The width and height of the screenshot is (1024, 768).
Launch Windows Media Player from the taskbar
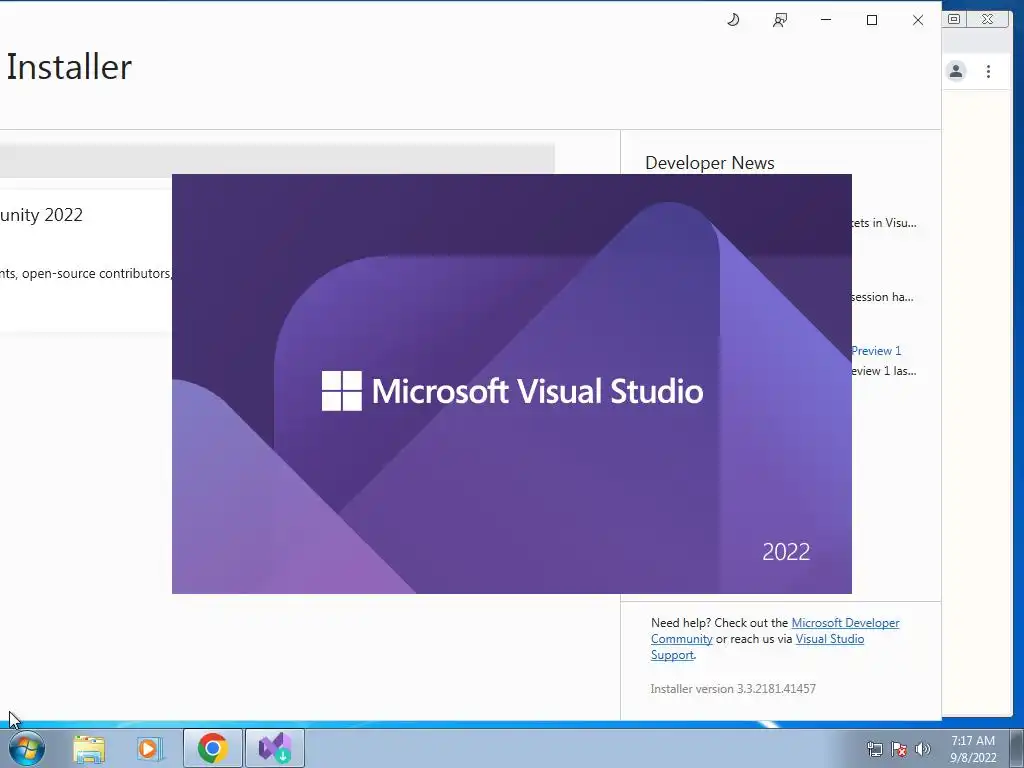tap(150, 748)
